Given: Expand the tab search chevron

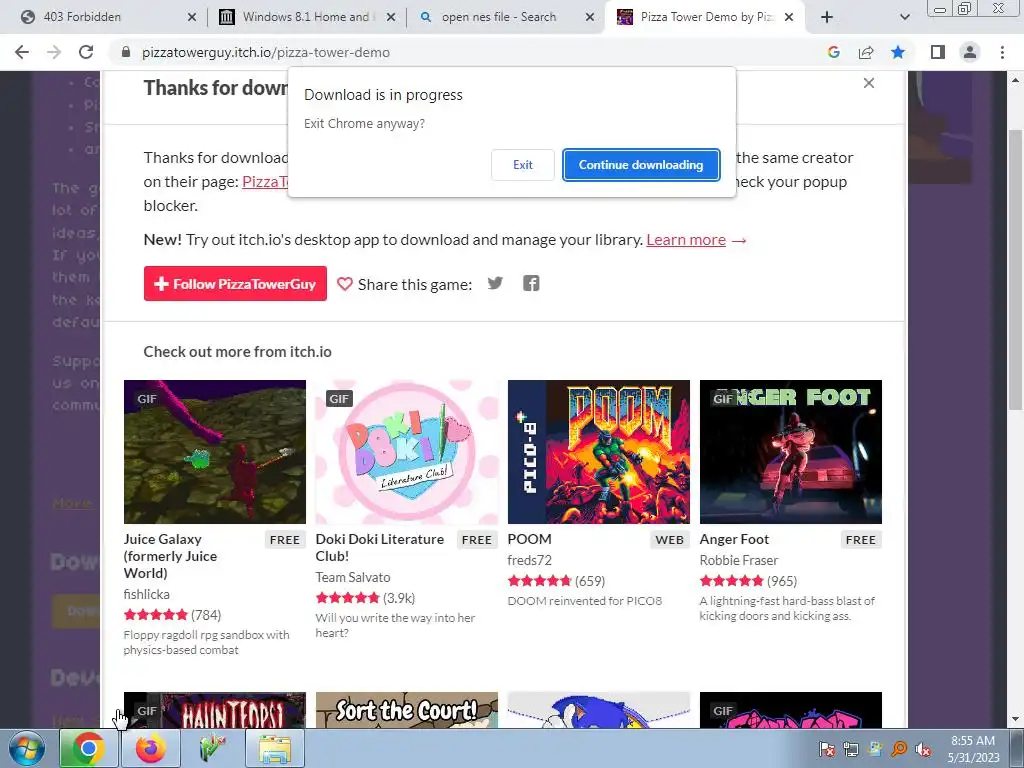Looking at the screenshot, I should pyautogui.click(x=904, y=17).
